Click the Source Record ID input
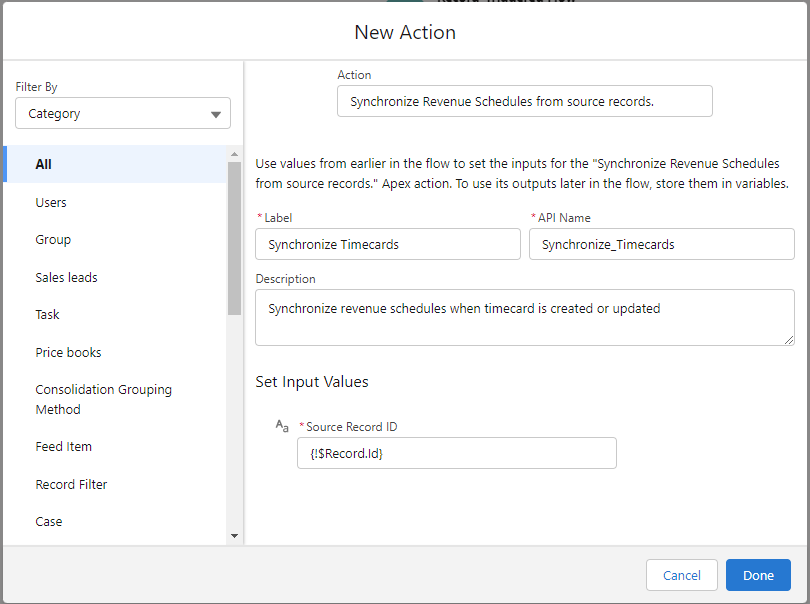 456,453
